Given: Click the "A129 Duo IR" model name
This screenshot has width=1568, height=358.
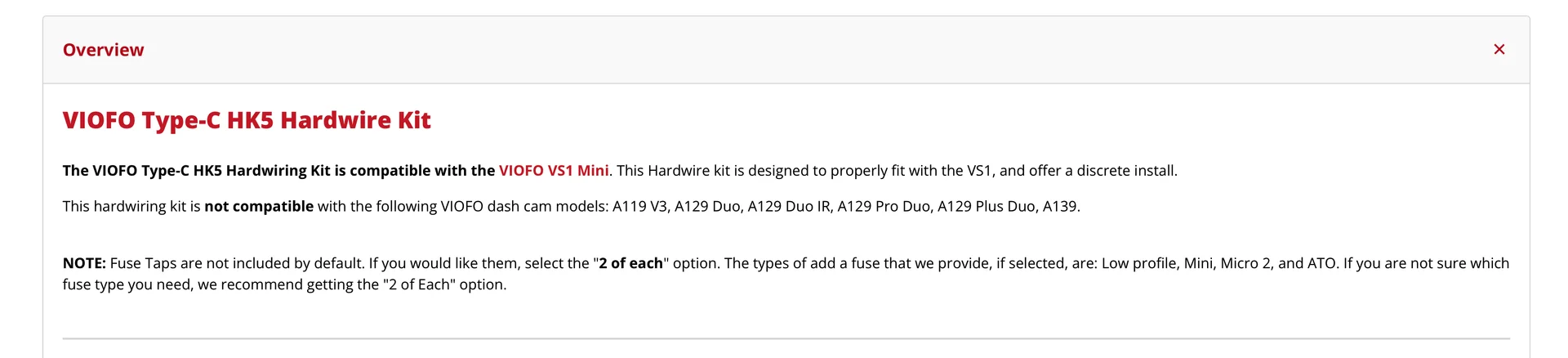Looking at the screenshot, I should point(788,207).
